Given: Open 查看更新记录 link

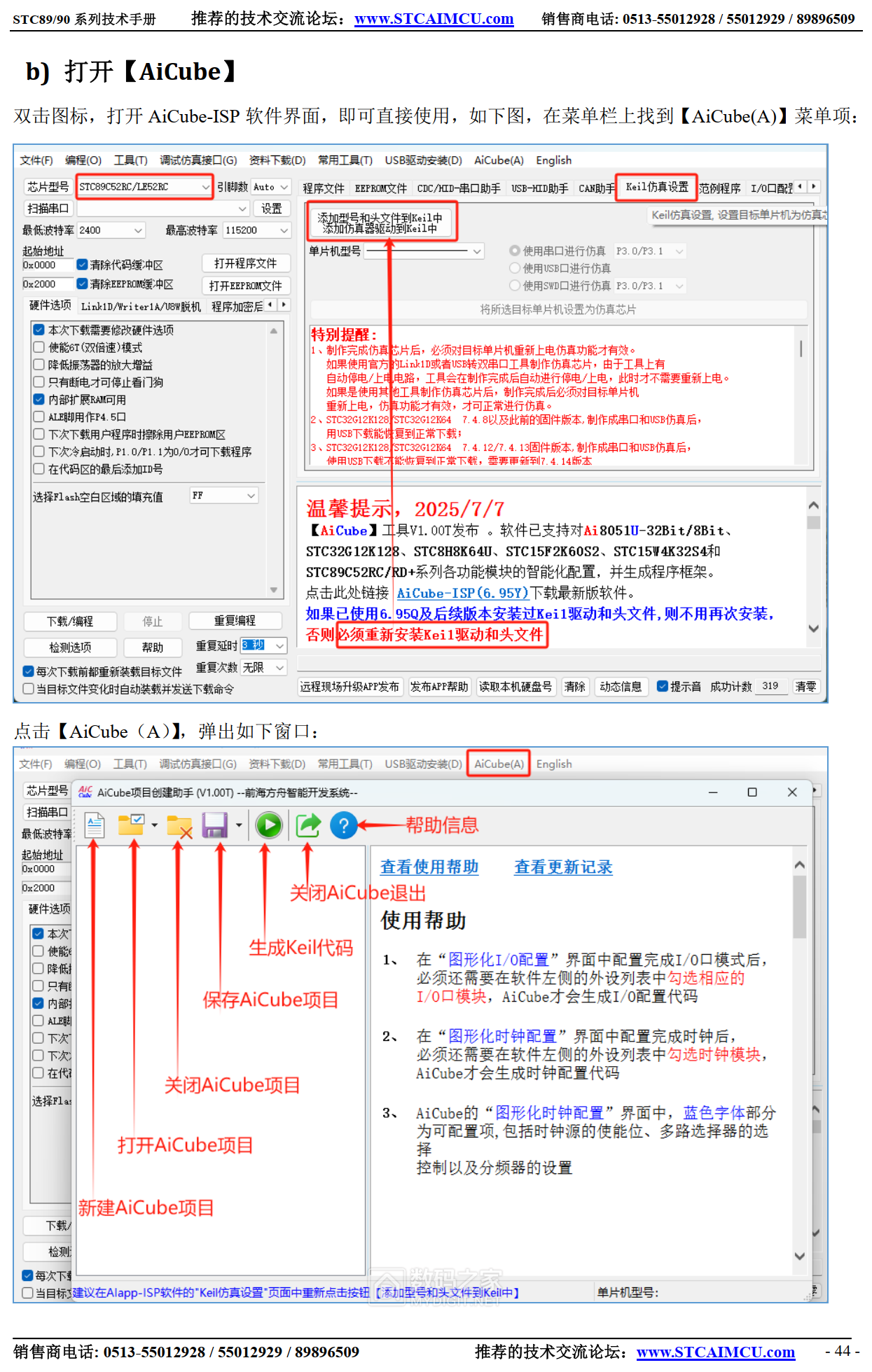Looking at the screenshot, I should point(562,867).
